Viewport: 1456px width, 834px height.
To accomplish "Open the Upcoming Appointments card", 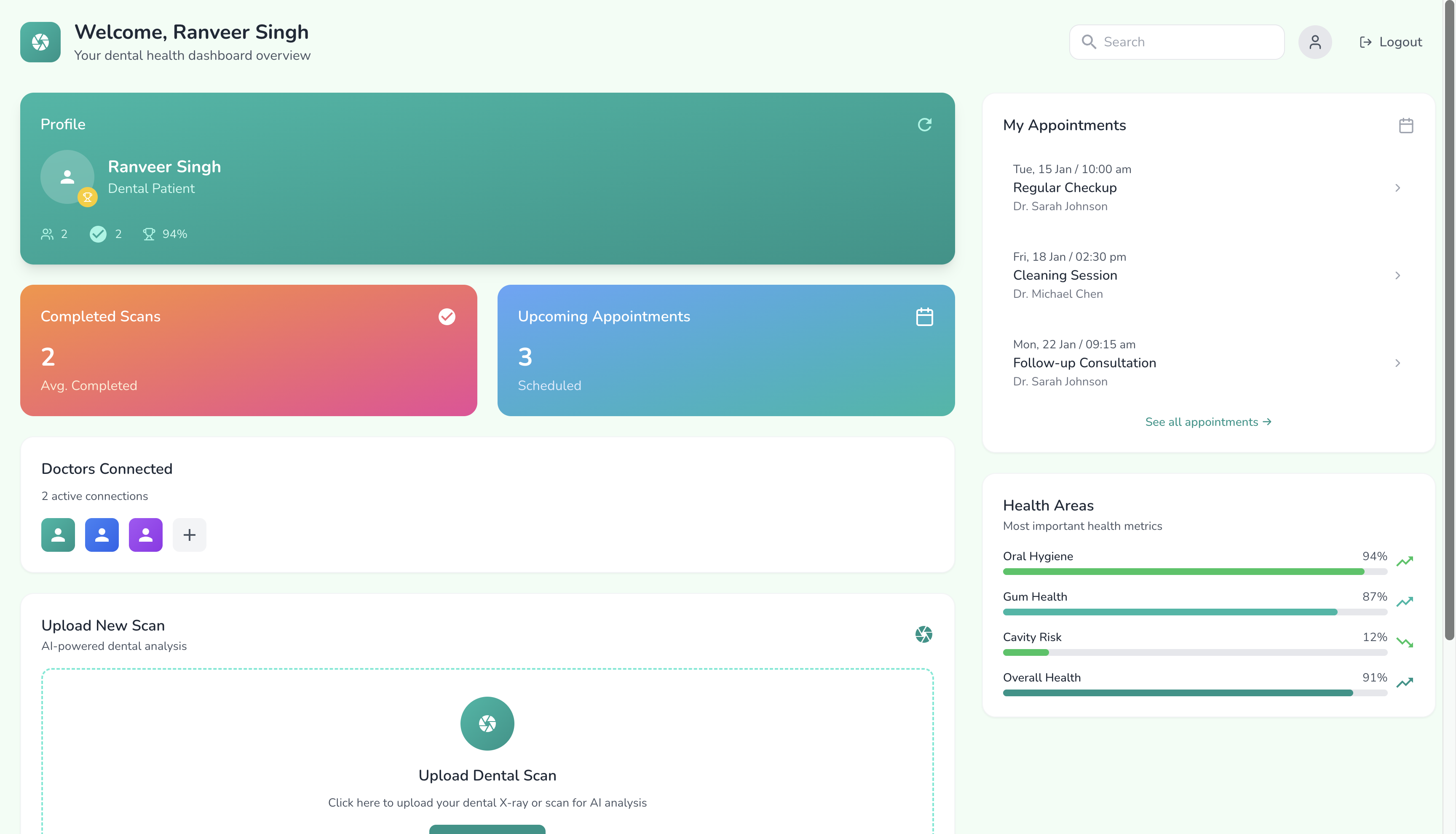I will point(725,350).
